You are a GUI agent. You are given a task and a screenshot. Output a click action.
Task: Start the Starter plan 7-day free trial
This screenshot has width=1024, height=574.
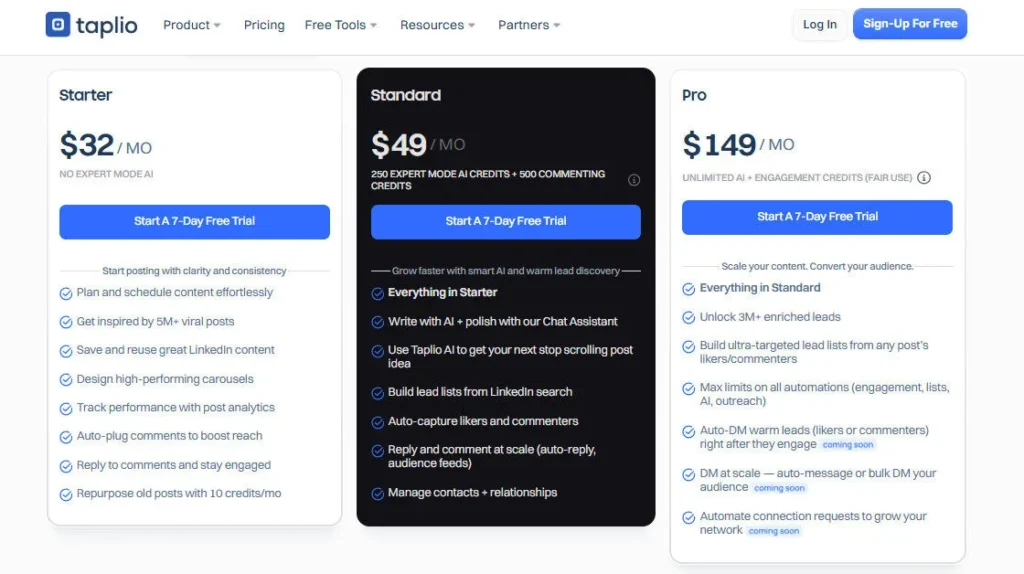tap(194, 221)
